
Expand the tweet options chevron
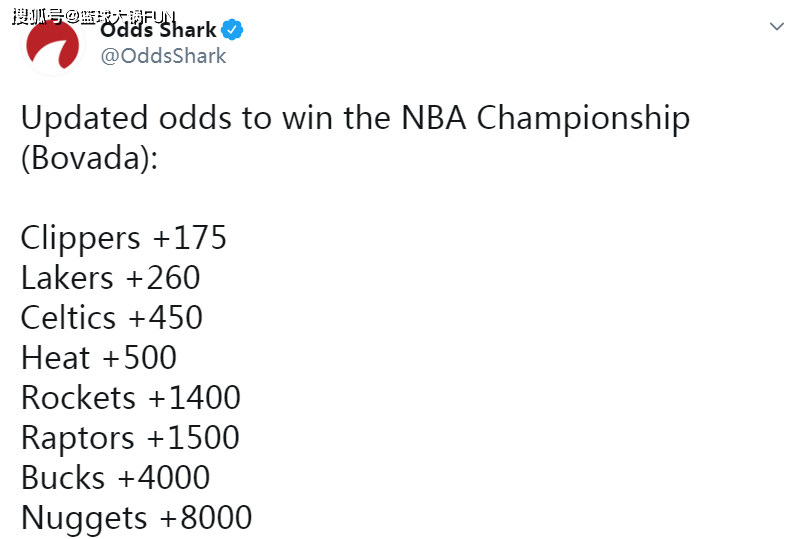[x=777, y=26]
